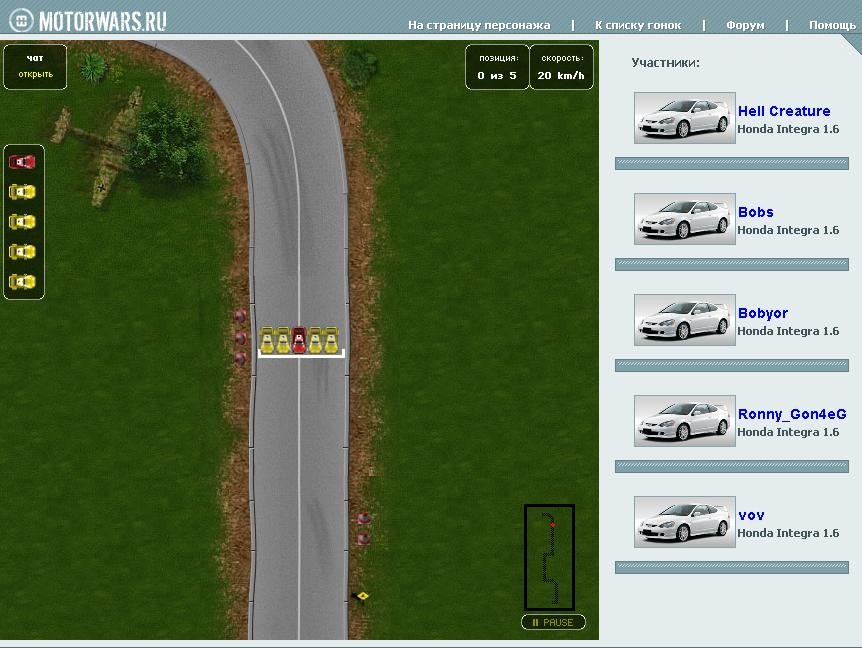This screenshot has height=648, width=862.
Task: Click the progress bar under Bobs
Action: pos(732,264)
